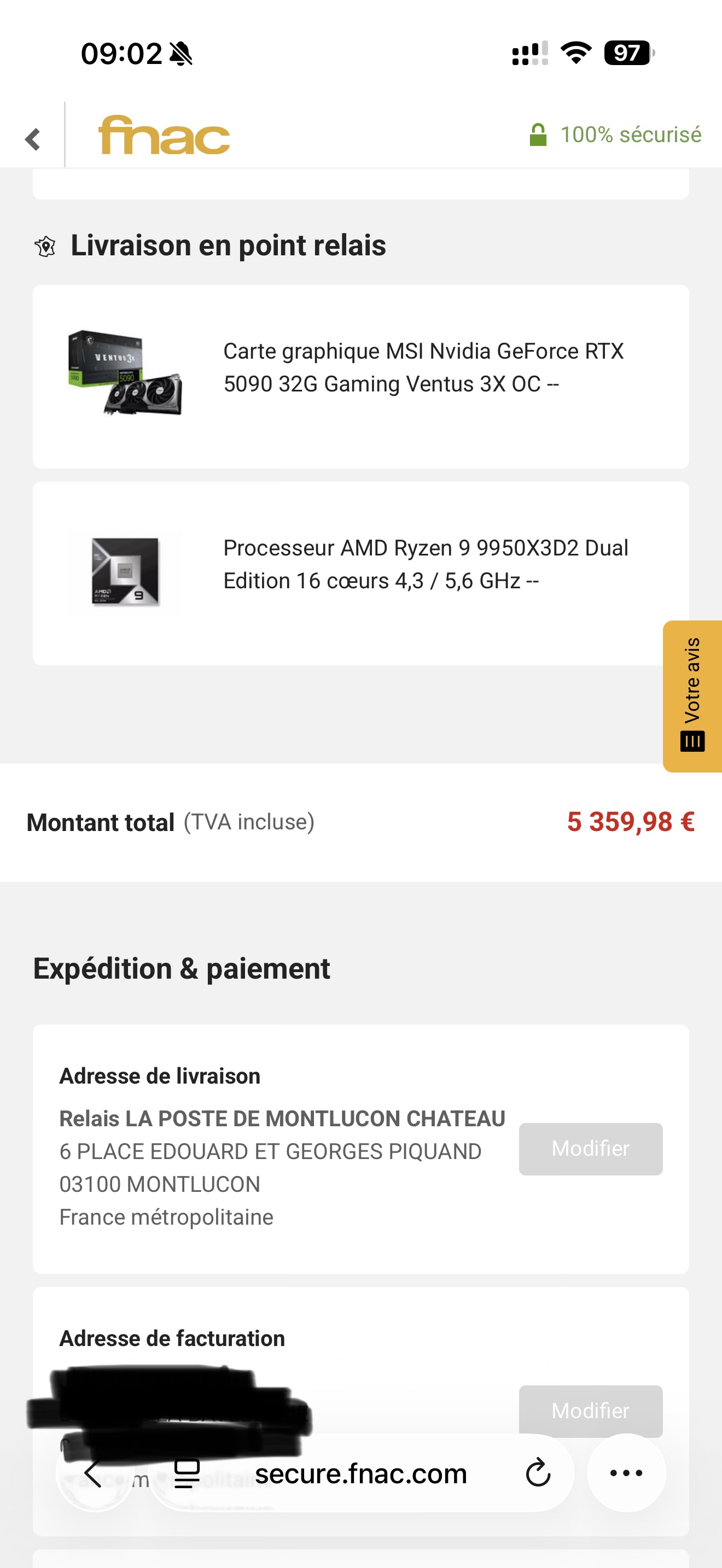Open the Fnac logo homepage link

[x=164, y=134]
